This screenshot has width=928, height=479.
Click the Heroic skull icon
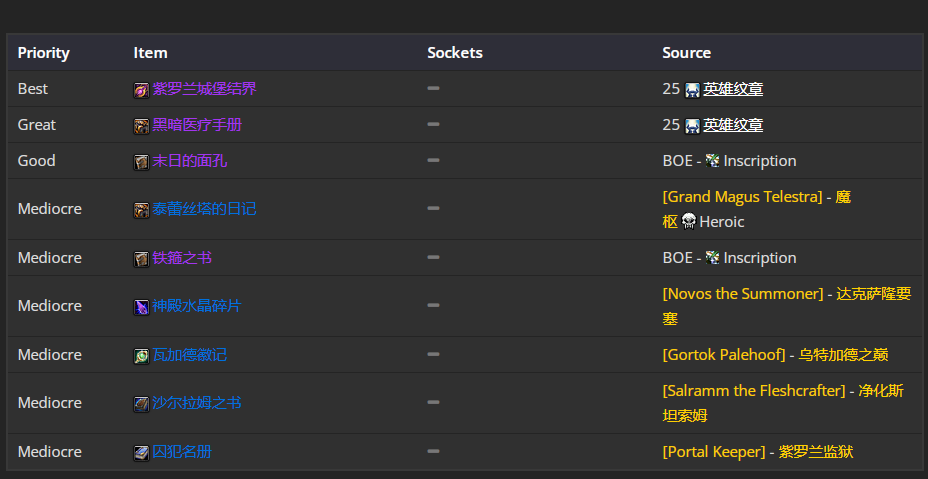688,222
